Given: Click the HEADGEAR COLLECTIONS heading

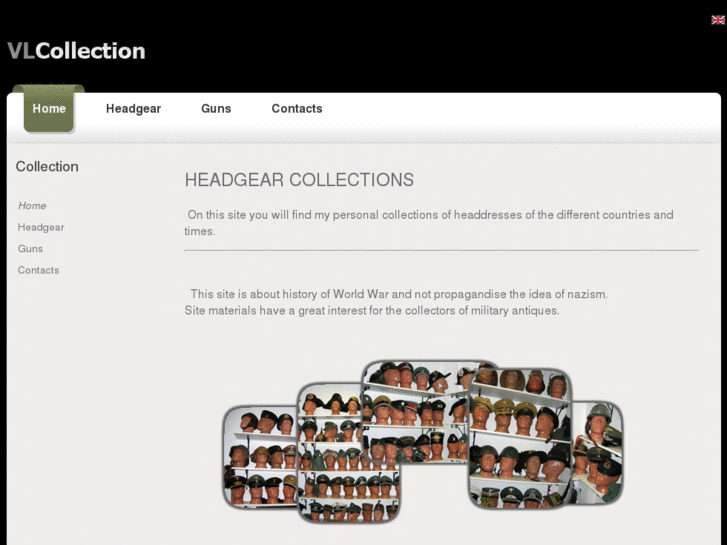Looking at the screenshot, I should pos(299,180).
